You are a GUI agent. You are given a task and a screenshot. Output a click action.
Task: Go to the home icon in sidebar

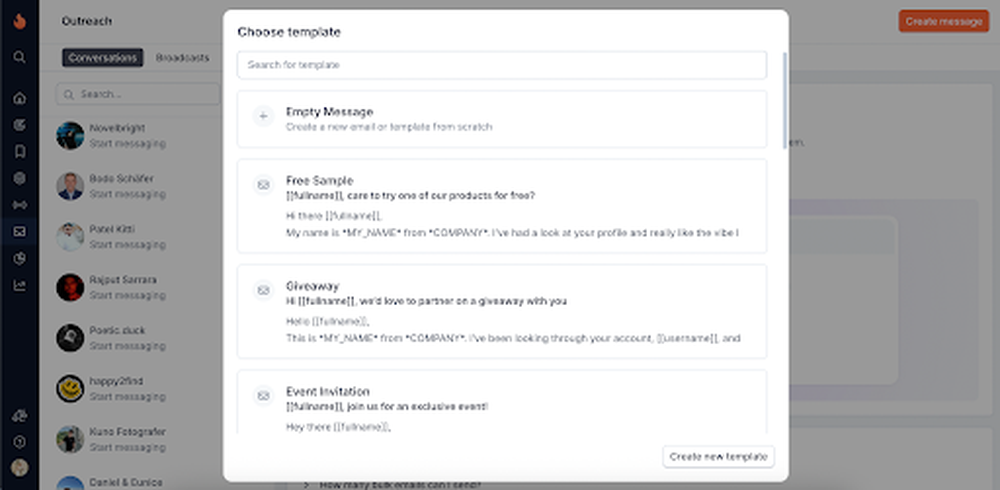coord(19,98)
